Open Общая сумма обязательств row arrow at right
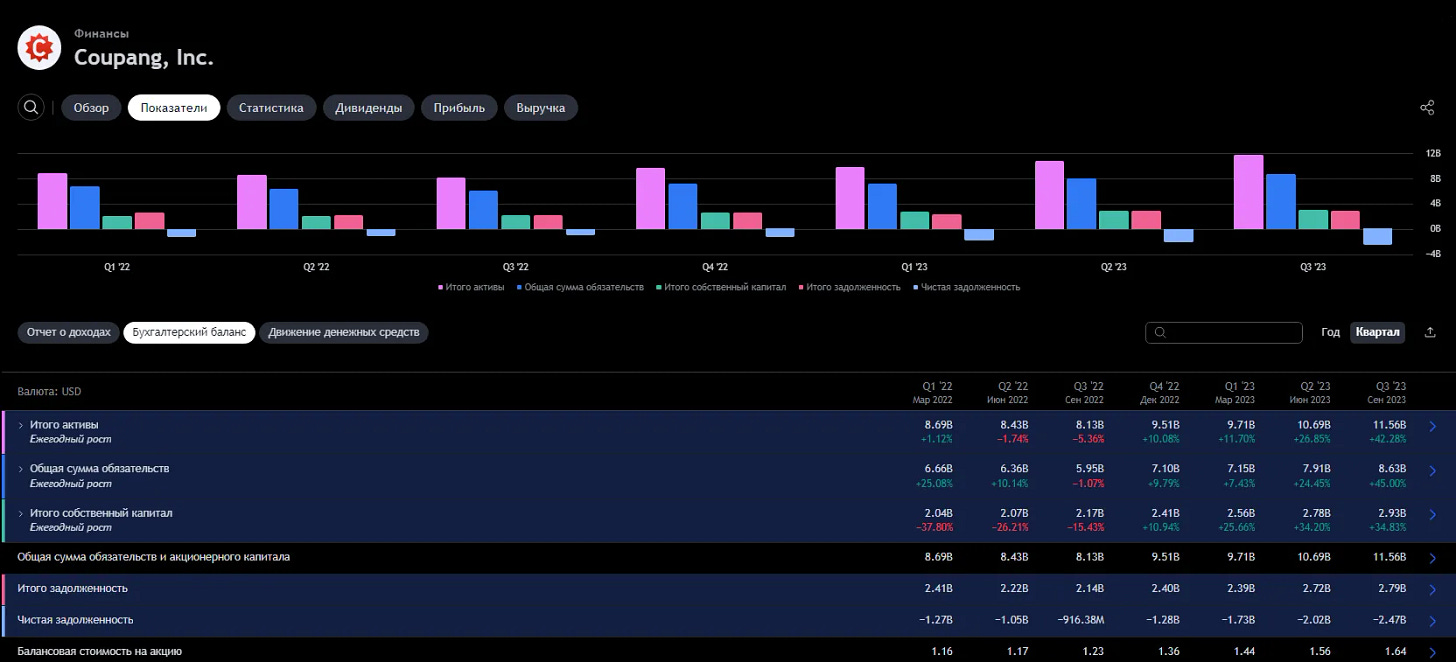 [1433, 471]
